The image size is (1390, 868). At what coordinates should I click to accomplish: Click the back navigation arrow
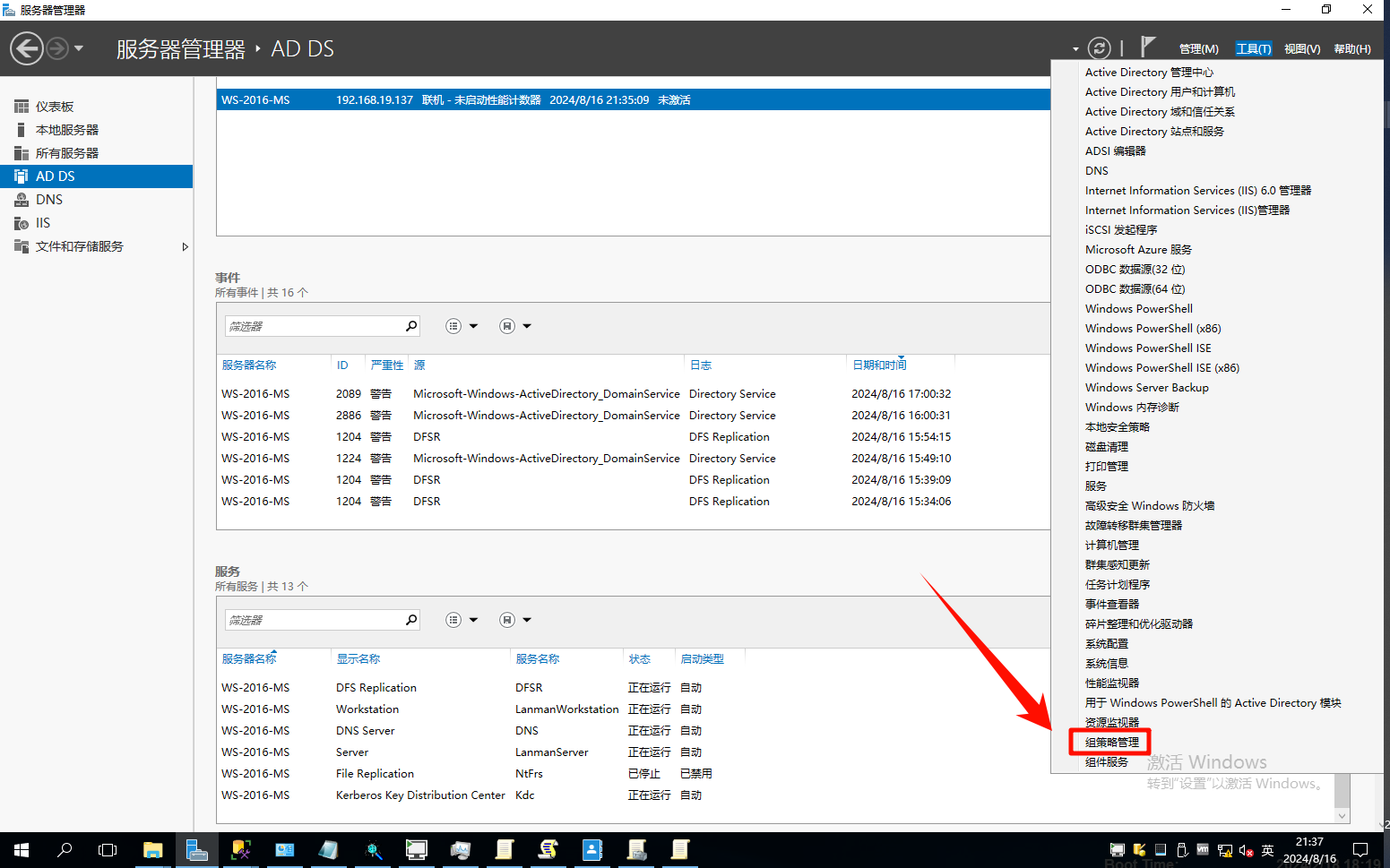27,48
